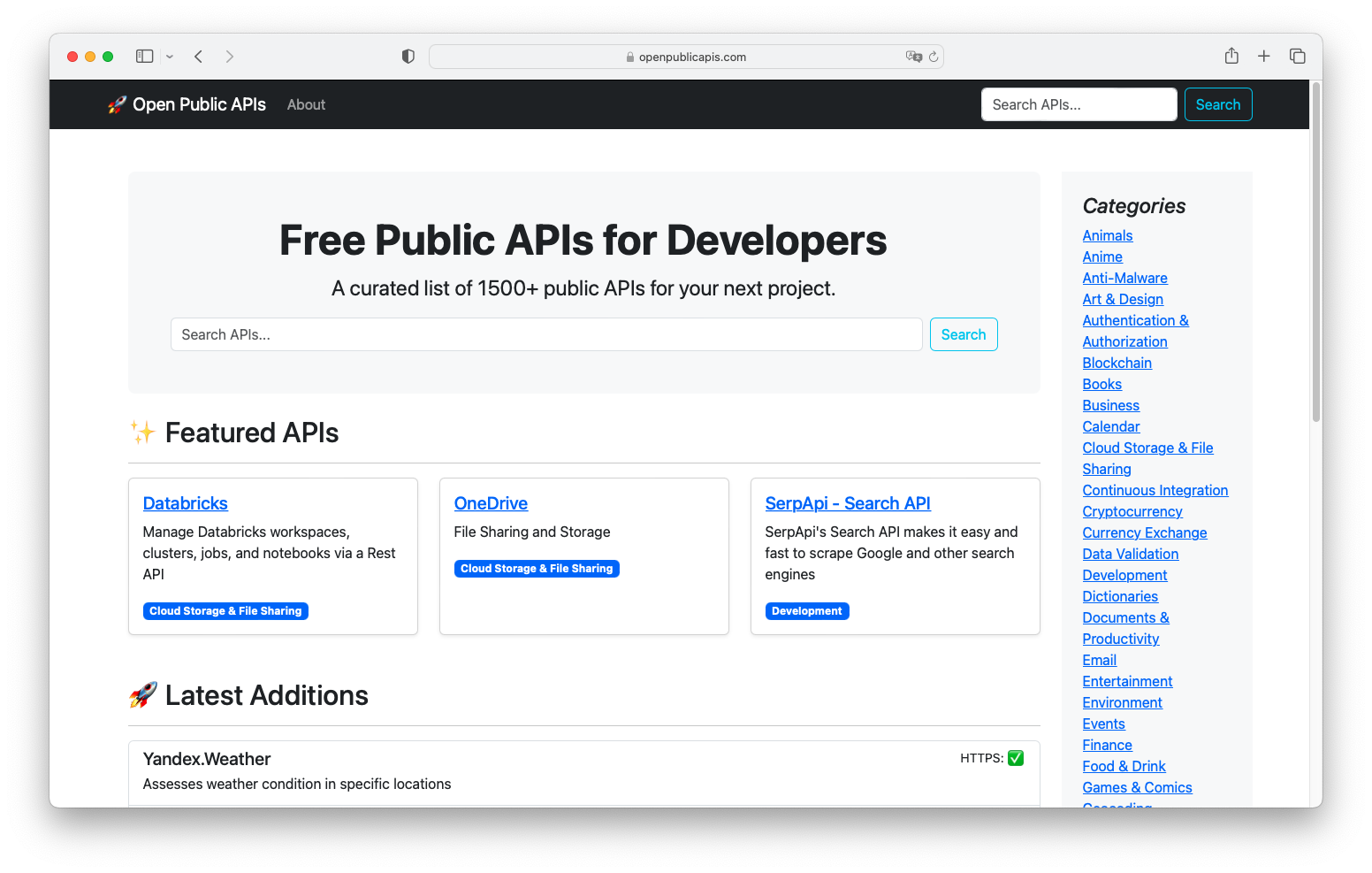Open the Dictionaries category
Screen dimensions: 1372x873
(x=1120, y=596)
